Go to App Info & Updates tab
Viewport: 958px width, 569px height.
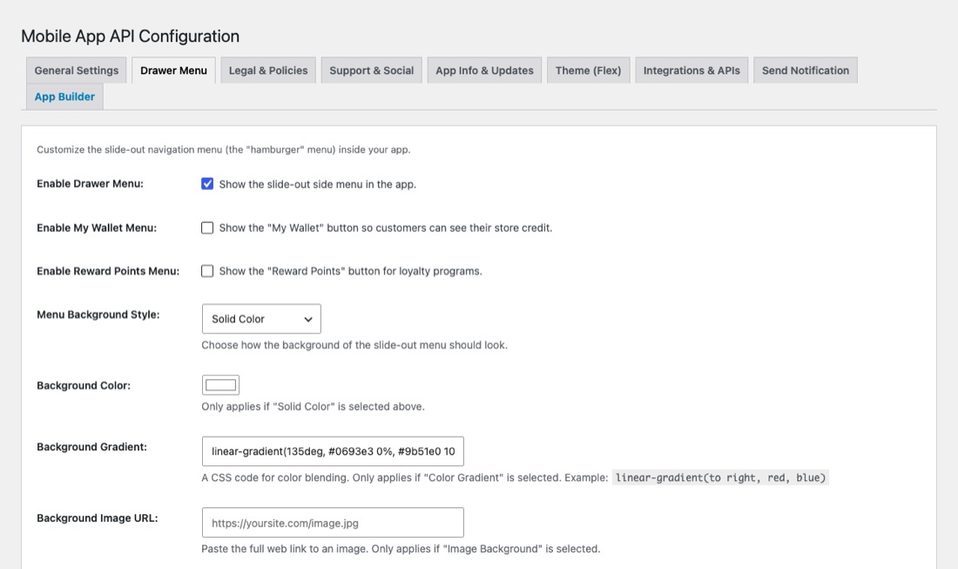pos(484,70)
